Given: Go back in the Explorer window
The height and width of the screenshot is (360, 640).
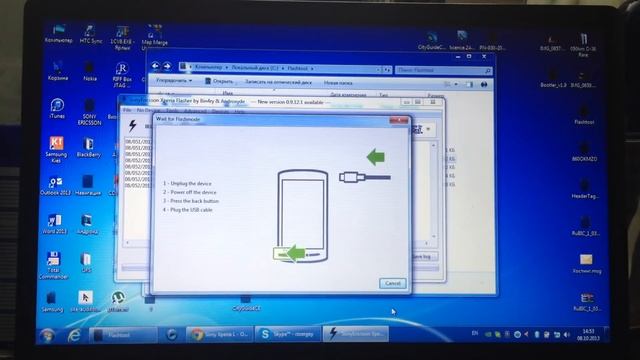Looking at the screenshot, I should (155, 66).
